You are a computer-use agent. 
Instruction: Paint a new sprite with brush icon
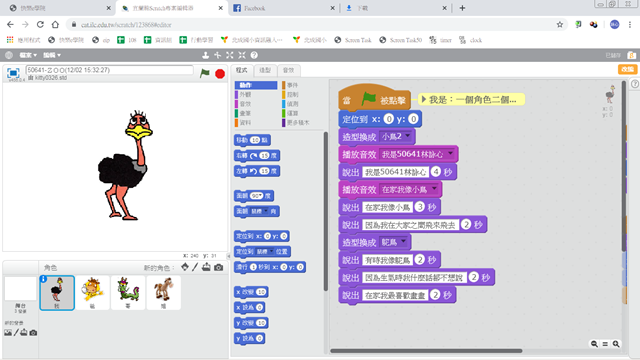195,267
